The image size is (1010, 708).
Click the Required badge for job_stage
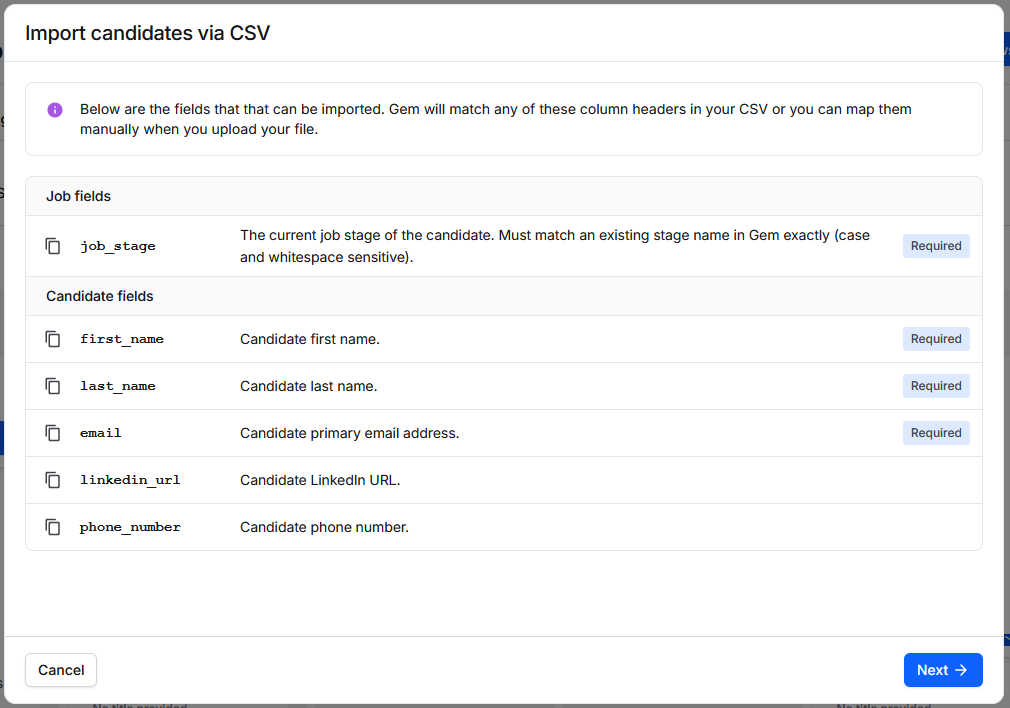[x=936, y=246]
